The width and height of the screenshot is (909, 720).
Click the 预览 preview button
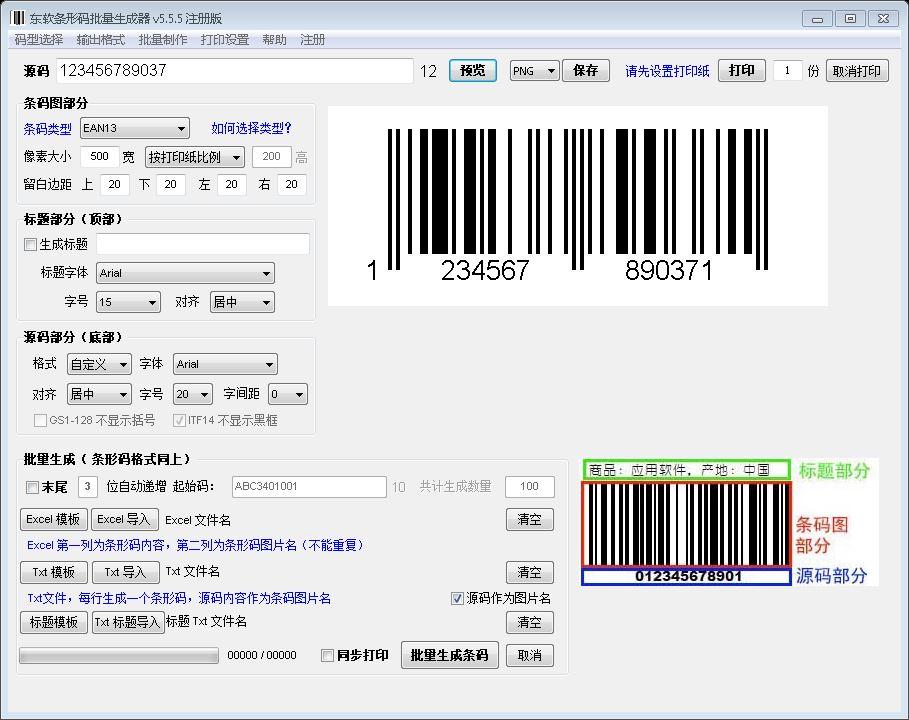[472, 71]
